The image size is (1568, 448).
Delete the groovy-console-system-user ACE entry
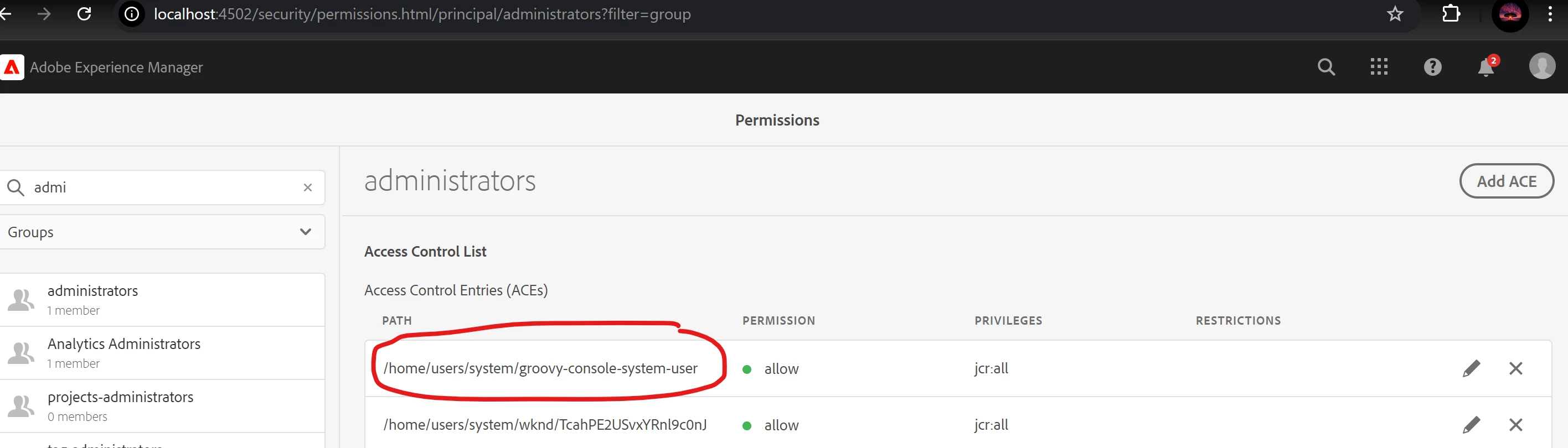click(x=1515, y=368)
